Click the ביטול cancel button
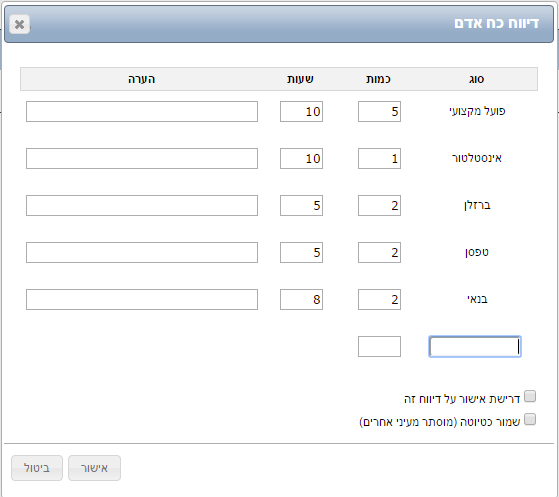 point(37,468)
